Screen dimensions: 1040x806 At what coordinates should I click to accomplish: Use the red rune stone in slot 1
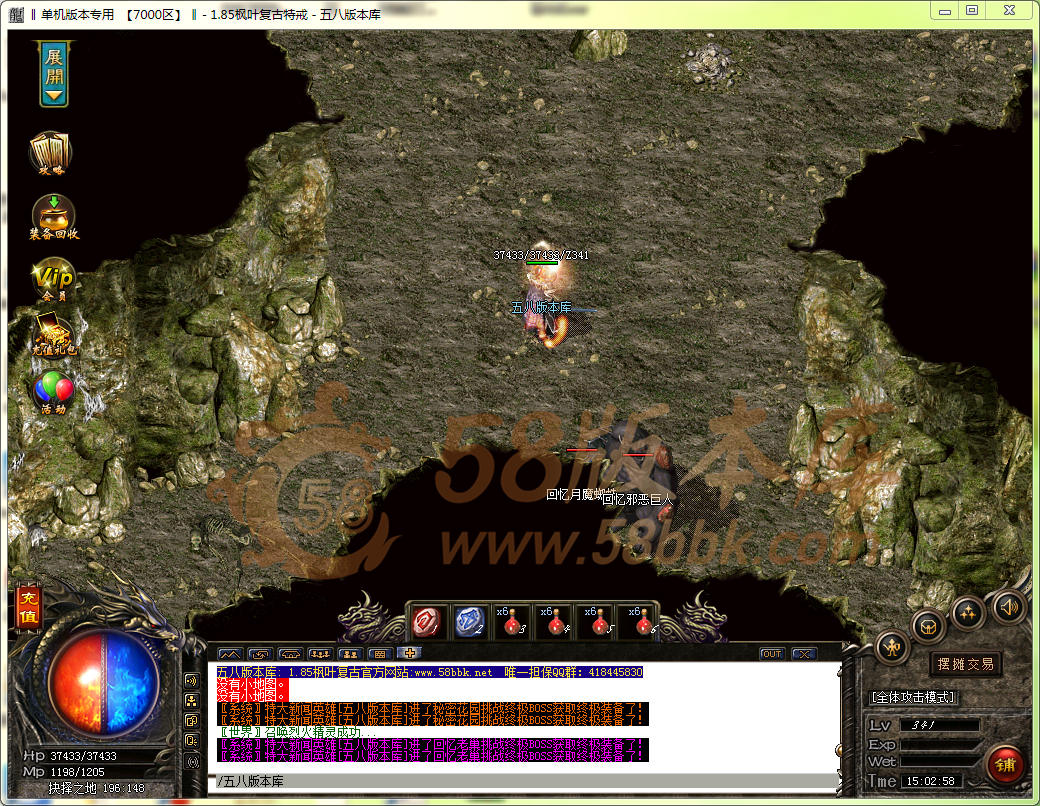(426, 622)
